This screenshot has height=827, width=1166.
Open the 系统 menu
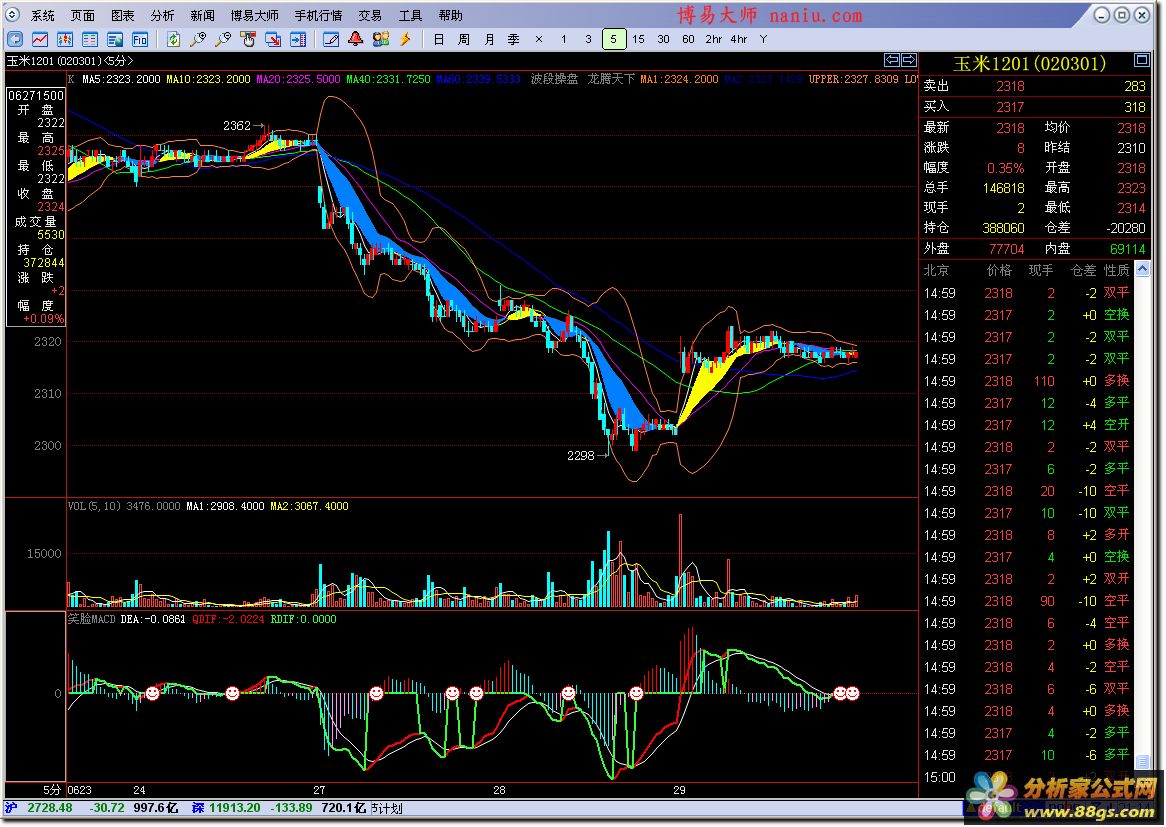[x=42, y=16]
